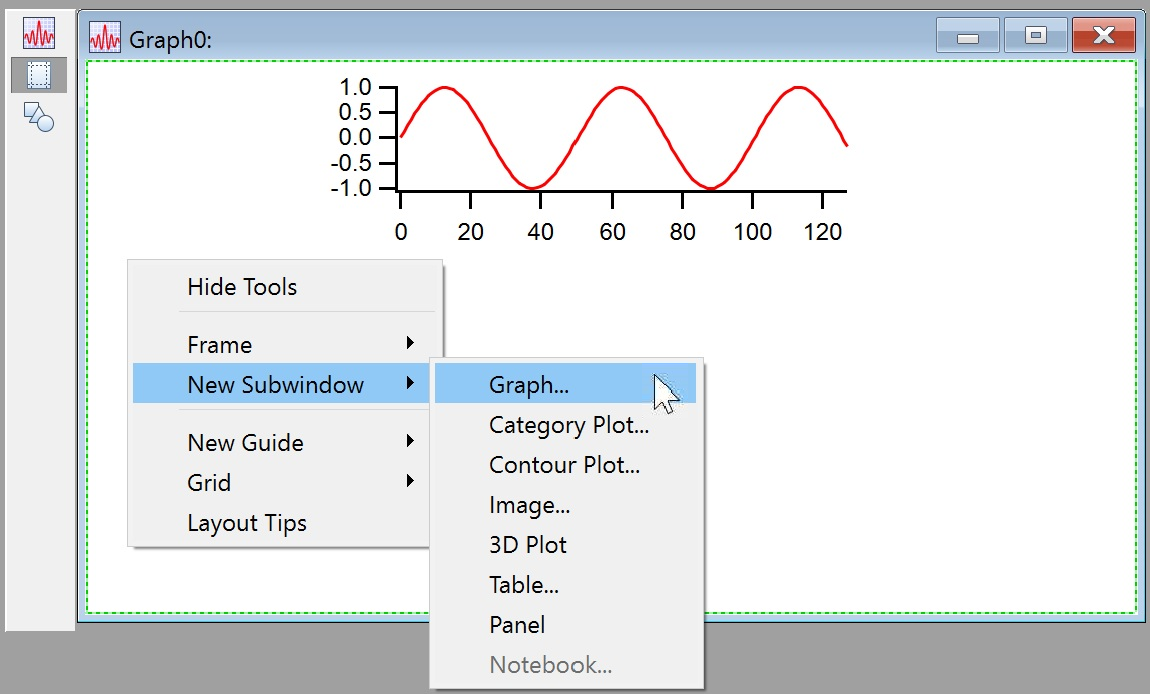Choose Panel from the submenu
Viewport: 1160px width, 696px height.
[517, 625]
